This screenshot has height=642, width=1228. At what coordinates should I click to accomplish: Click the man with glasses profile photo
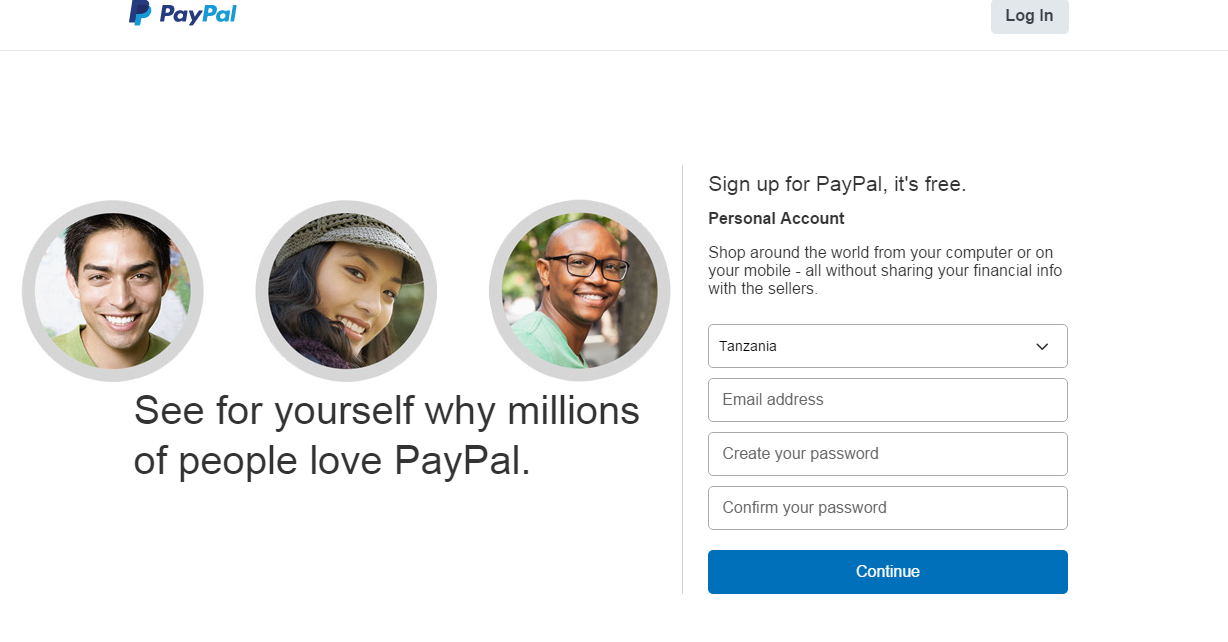[x=580, y=290]
